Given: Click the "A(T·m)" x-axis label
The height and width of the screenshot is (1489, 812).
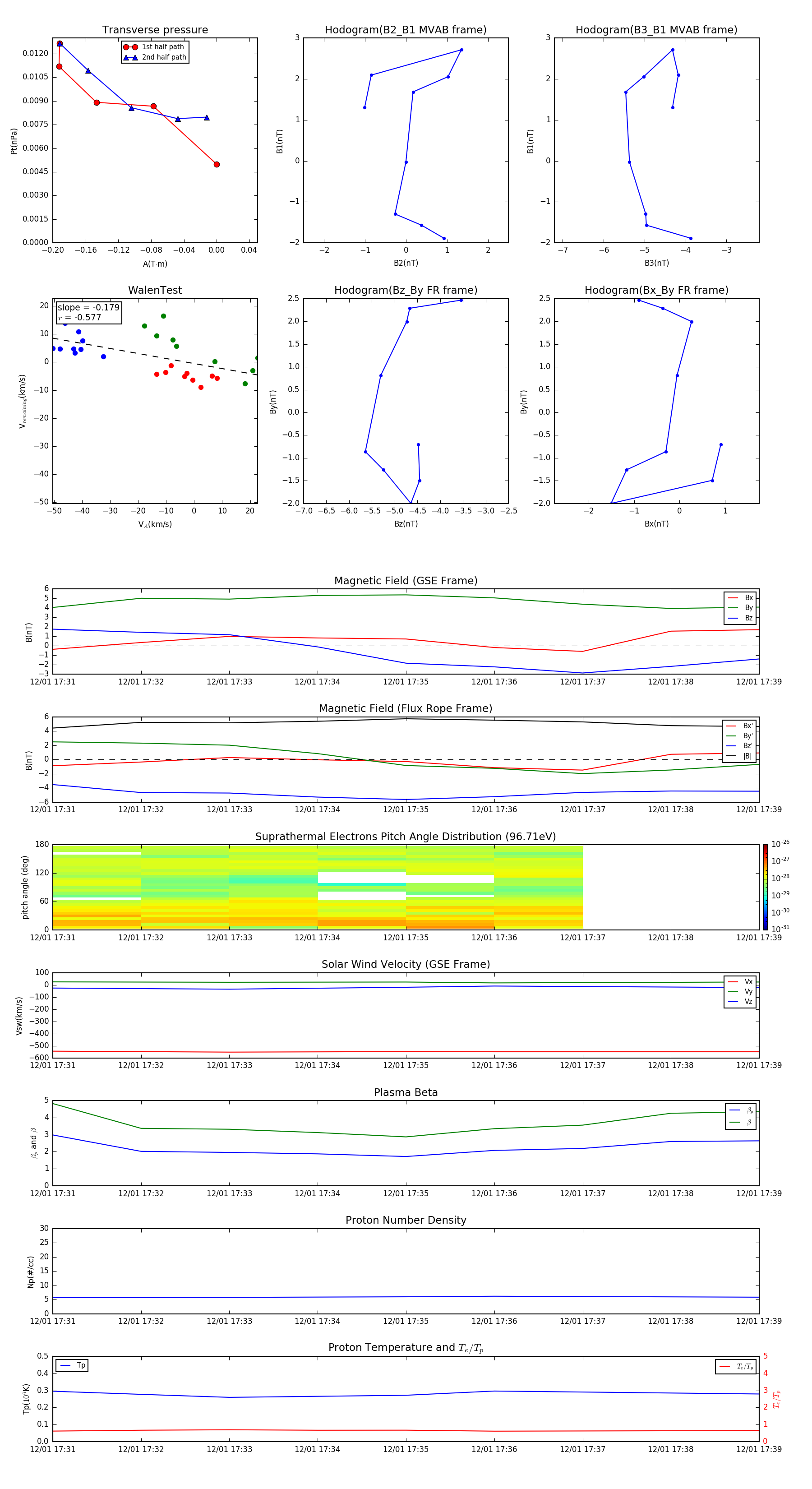Looking at the screenshot, I should (155, 264).
